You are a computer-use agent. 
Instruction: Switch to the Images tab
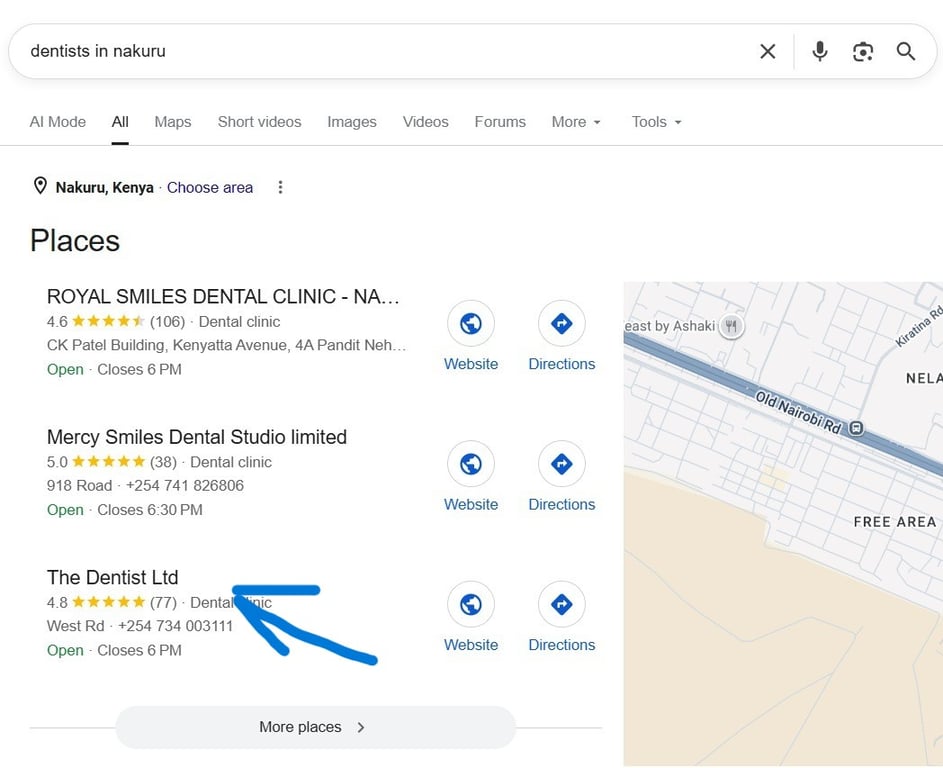point(352,122)
